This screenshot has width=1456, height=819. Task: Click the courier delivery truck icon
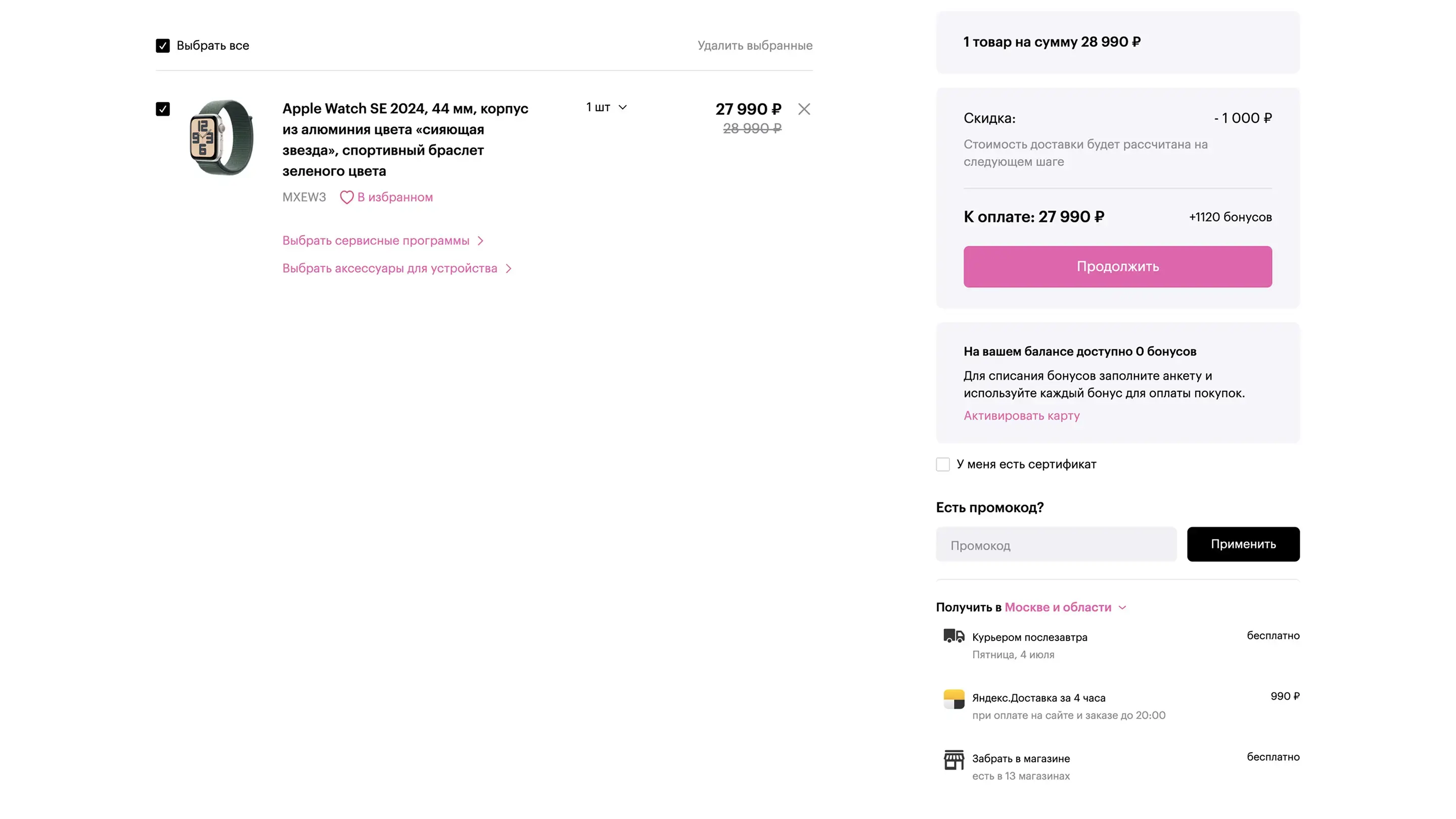pos(953,636)
